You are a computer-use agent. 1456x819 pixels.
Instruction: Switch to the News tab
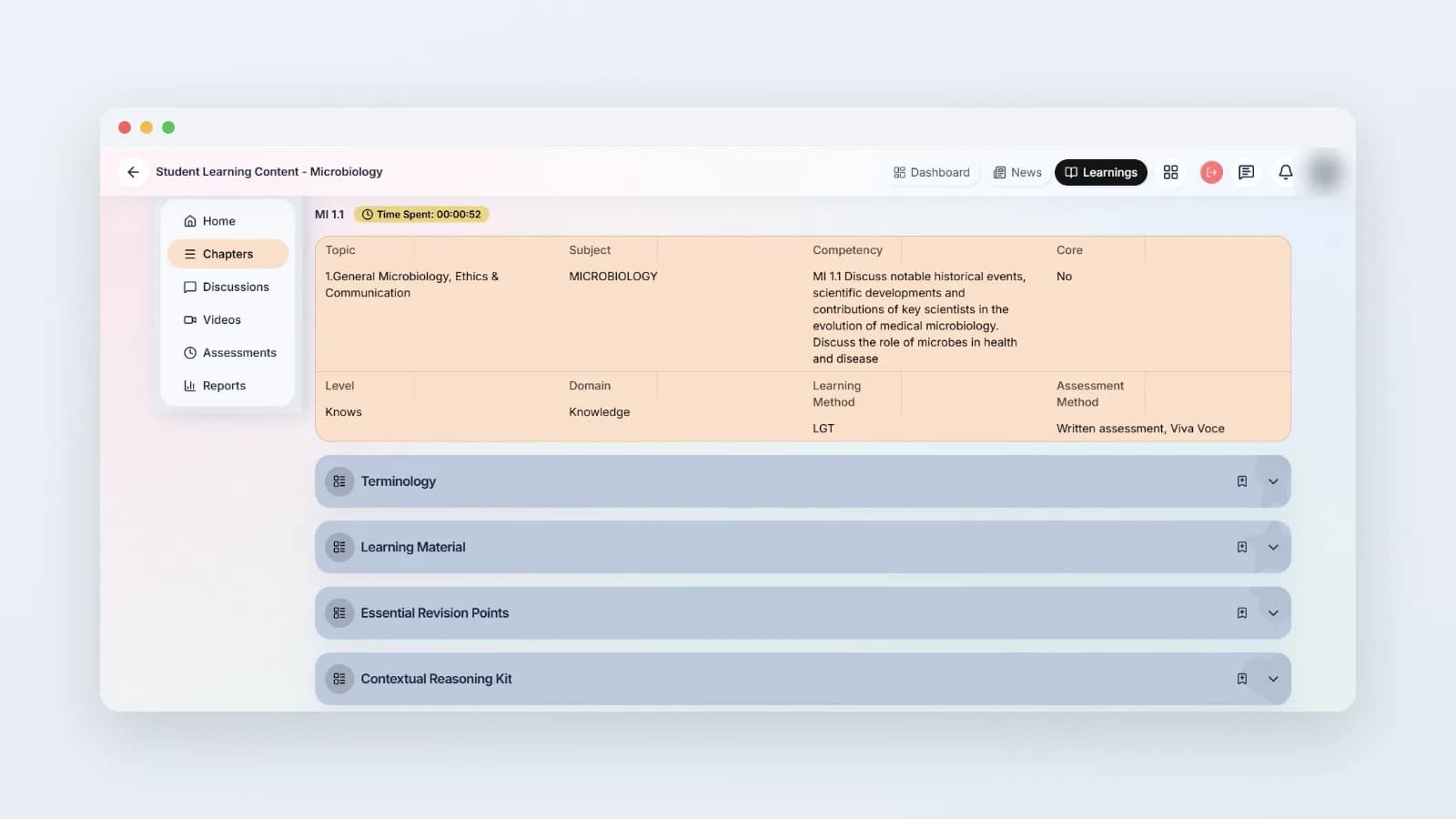(x=1017, y=172)
